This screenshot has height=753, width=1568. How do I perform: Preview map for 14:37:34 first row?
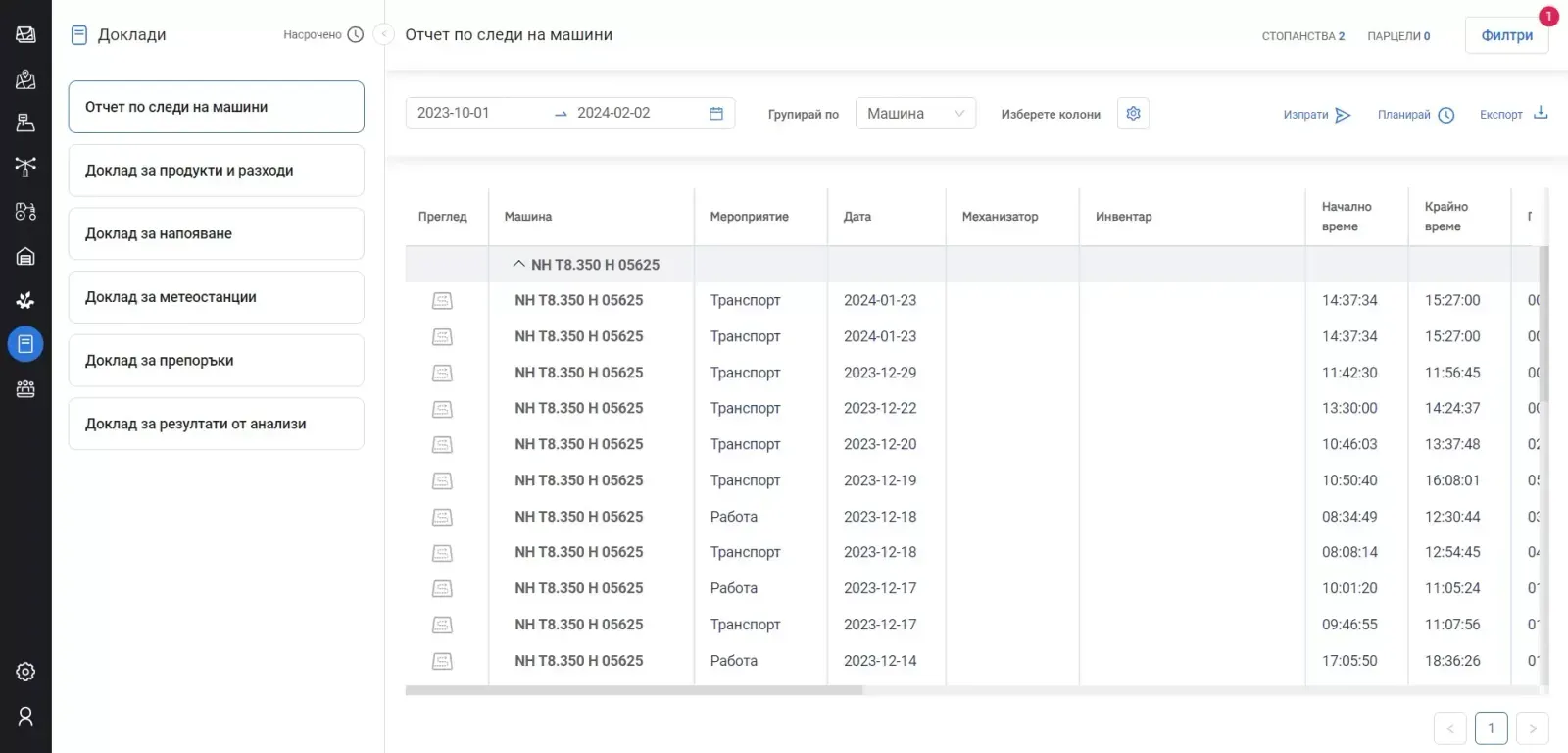click(x=442, y=301)
